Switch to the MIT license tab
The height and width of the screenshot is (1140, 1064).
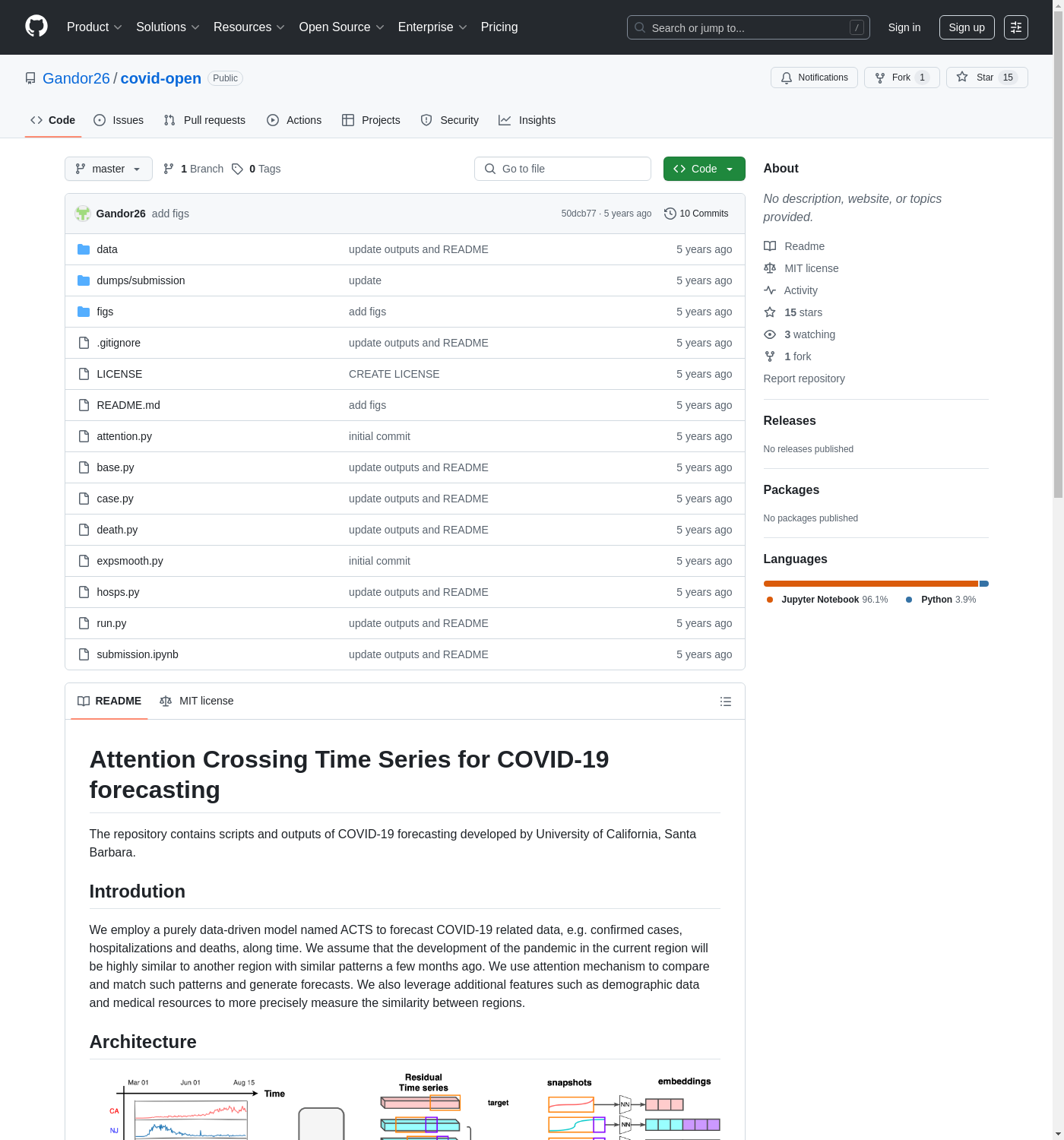(197, 701)
